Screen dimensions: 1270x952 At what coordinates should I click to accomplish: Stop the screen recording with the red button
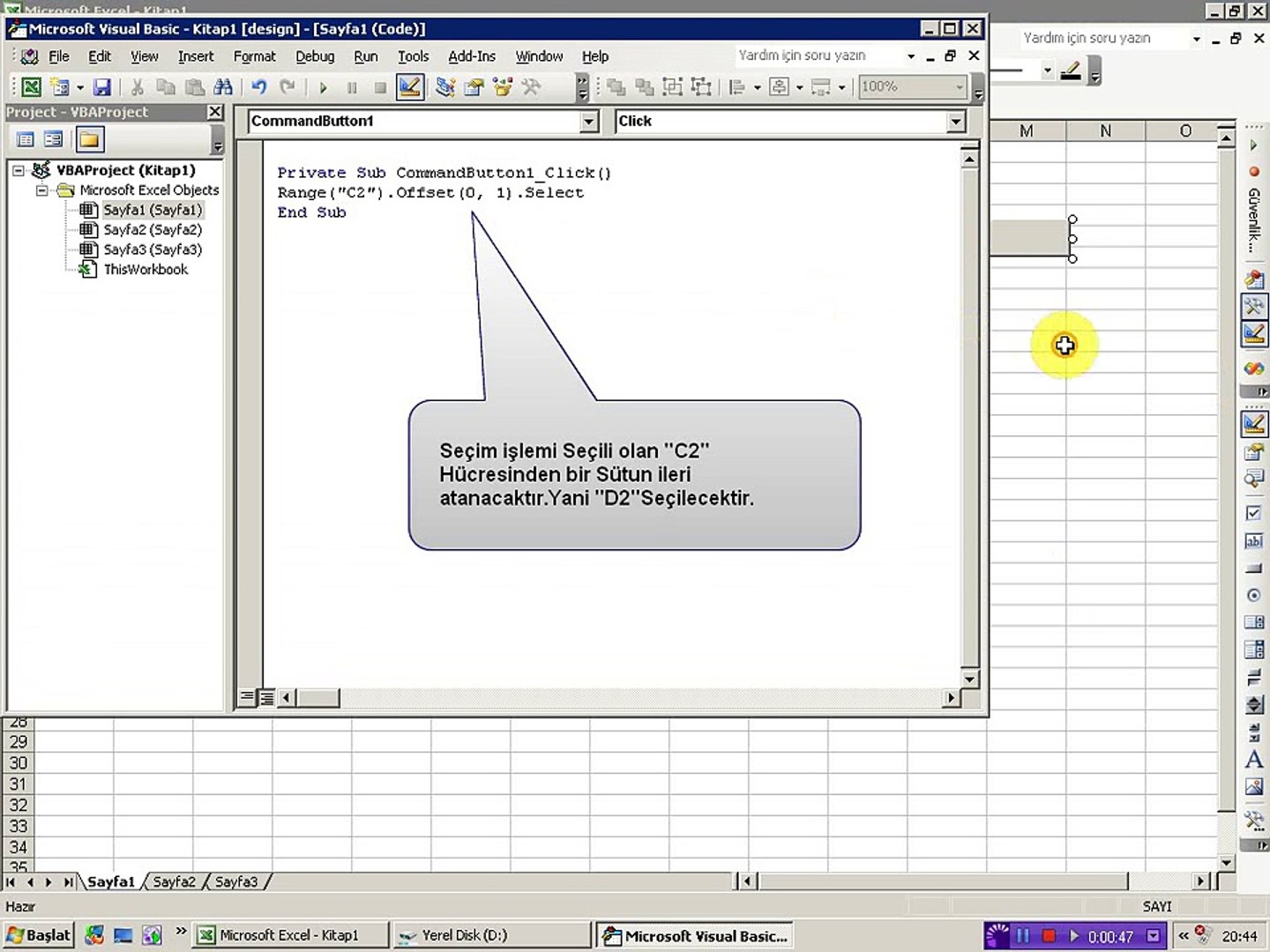pyautogui.click(x=1049, y=935)
